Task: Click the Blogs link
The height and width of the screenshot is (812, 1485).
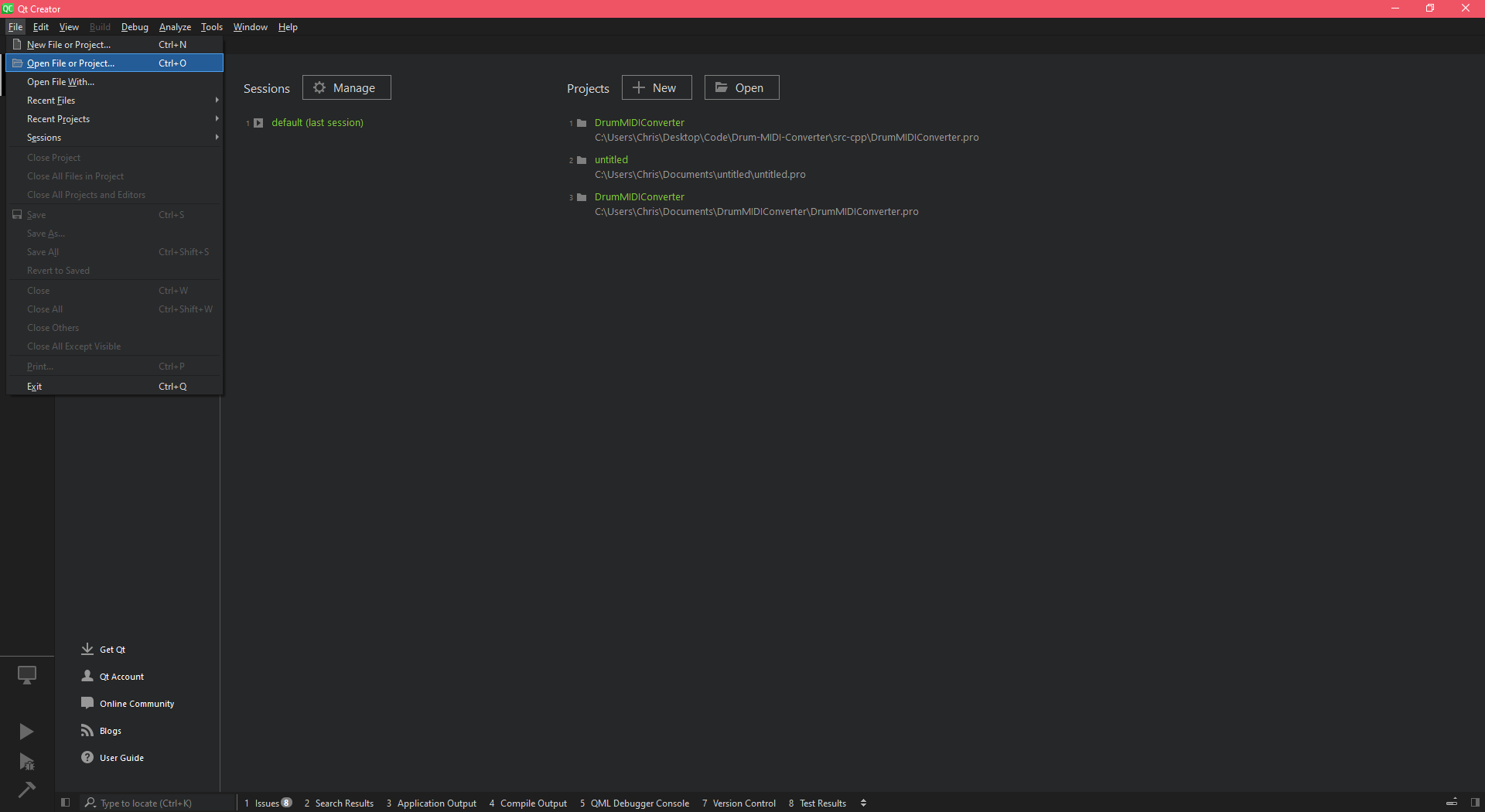Action: (x=111, y=731)
